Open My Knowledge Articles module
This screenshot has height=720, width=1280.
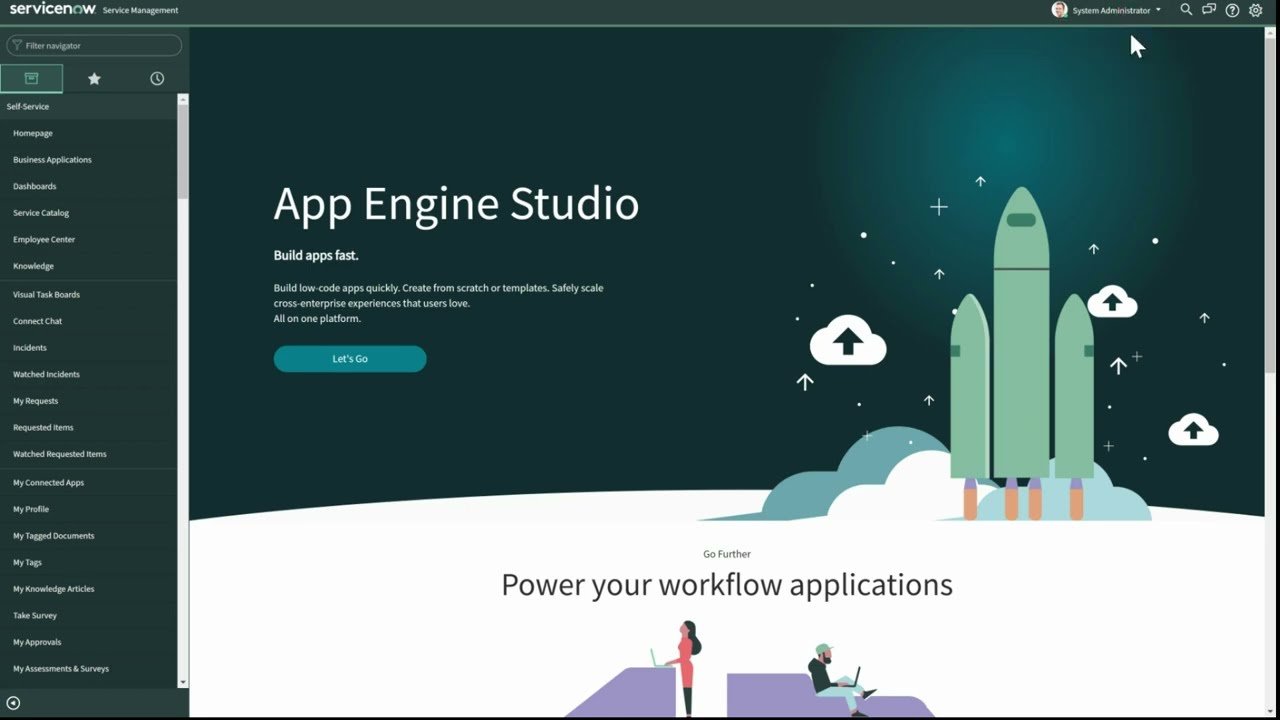pos(53,589)
